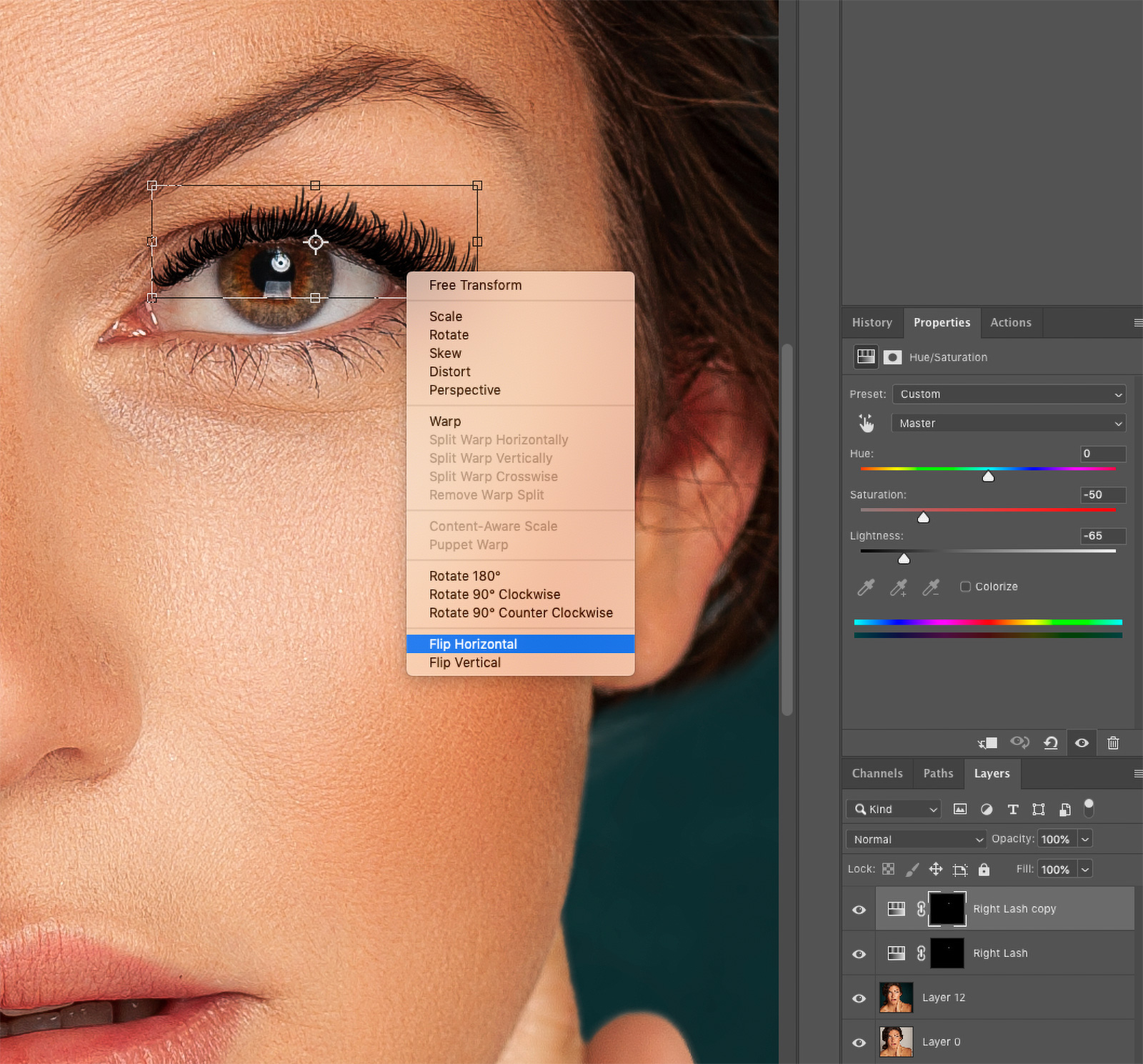
Task: Switch to the History tab
Action: pyautogui.click(x=872, y=323)
